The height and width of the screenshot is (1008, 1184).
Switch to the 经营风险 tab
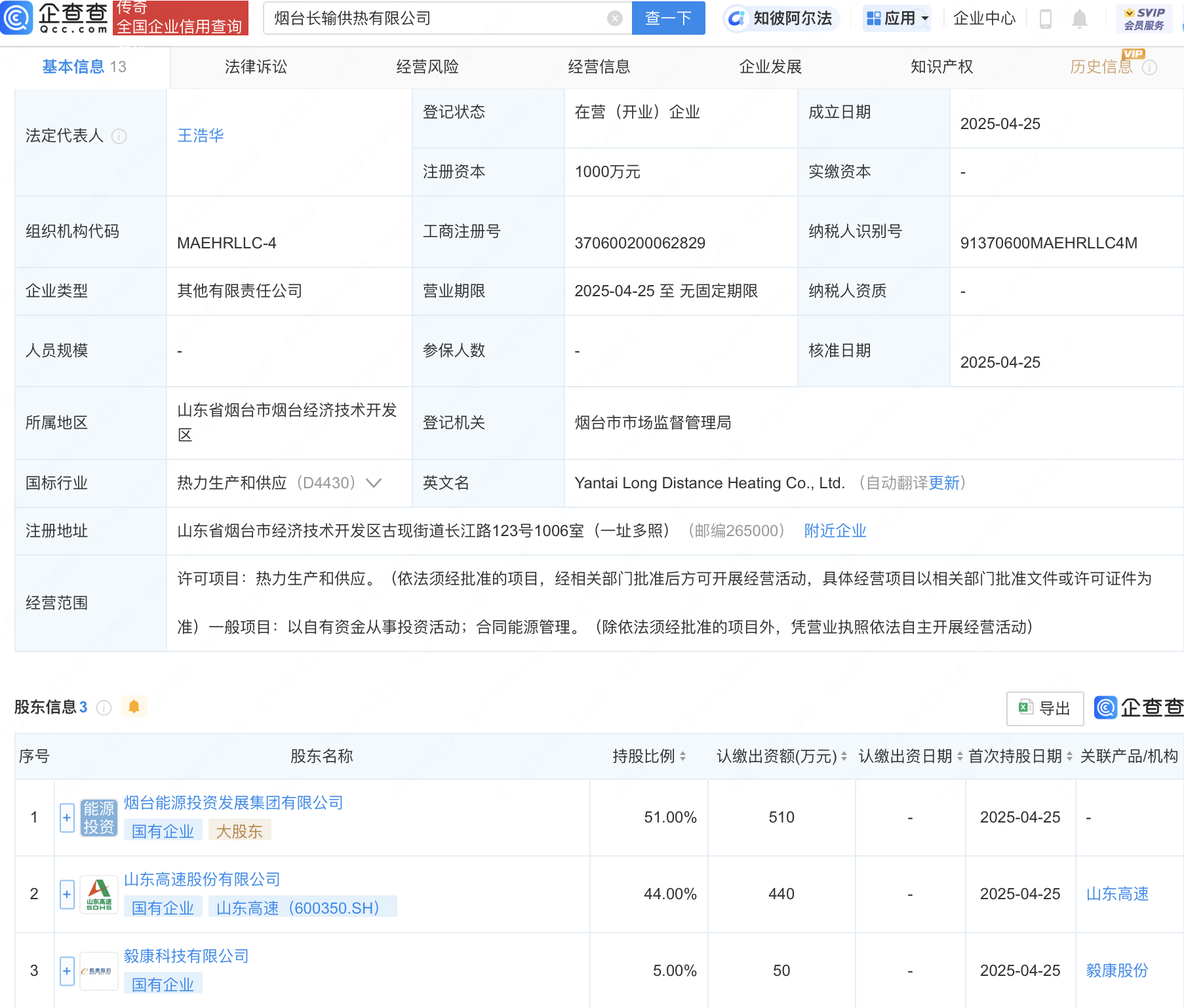[x=427, y=67]
